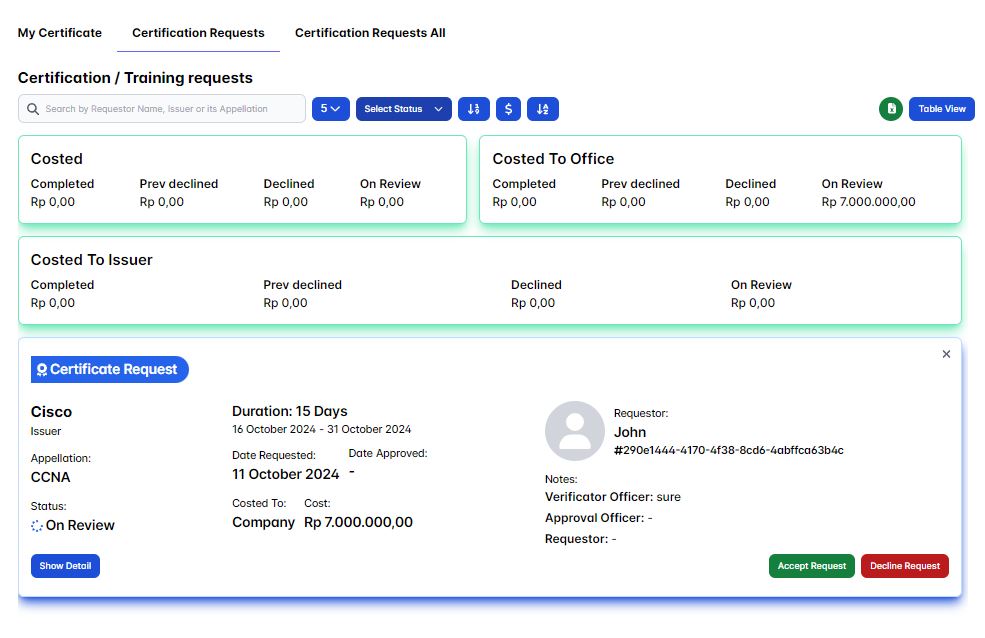The width and height of the screenshot is (985, 638).
Task: Click John's requestor avatar image
Action: (x=574, y=431)
